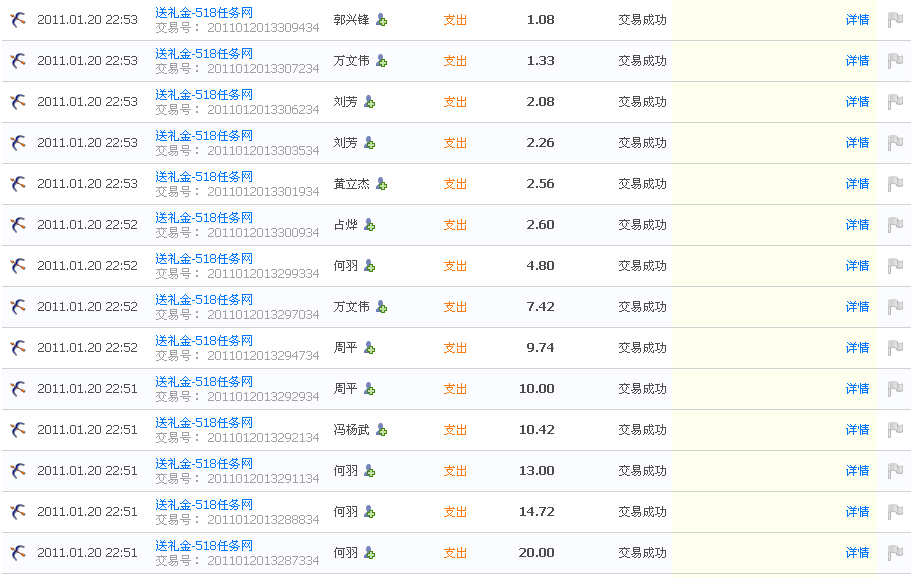
Task: Toggle flag marker on the 10.42 transaction
Action: pyautogui.click(x=895, y=430)
